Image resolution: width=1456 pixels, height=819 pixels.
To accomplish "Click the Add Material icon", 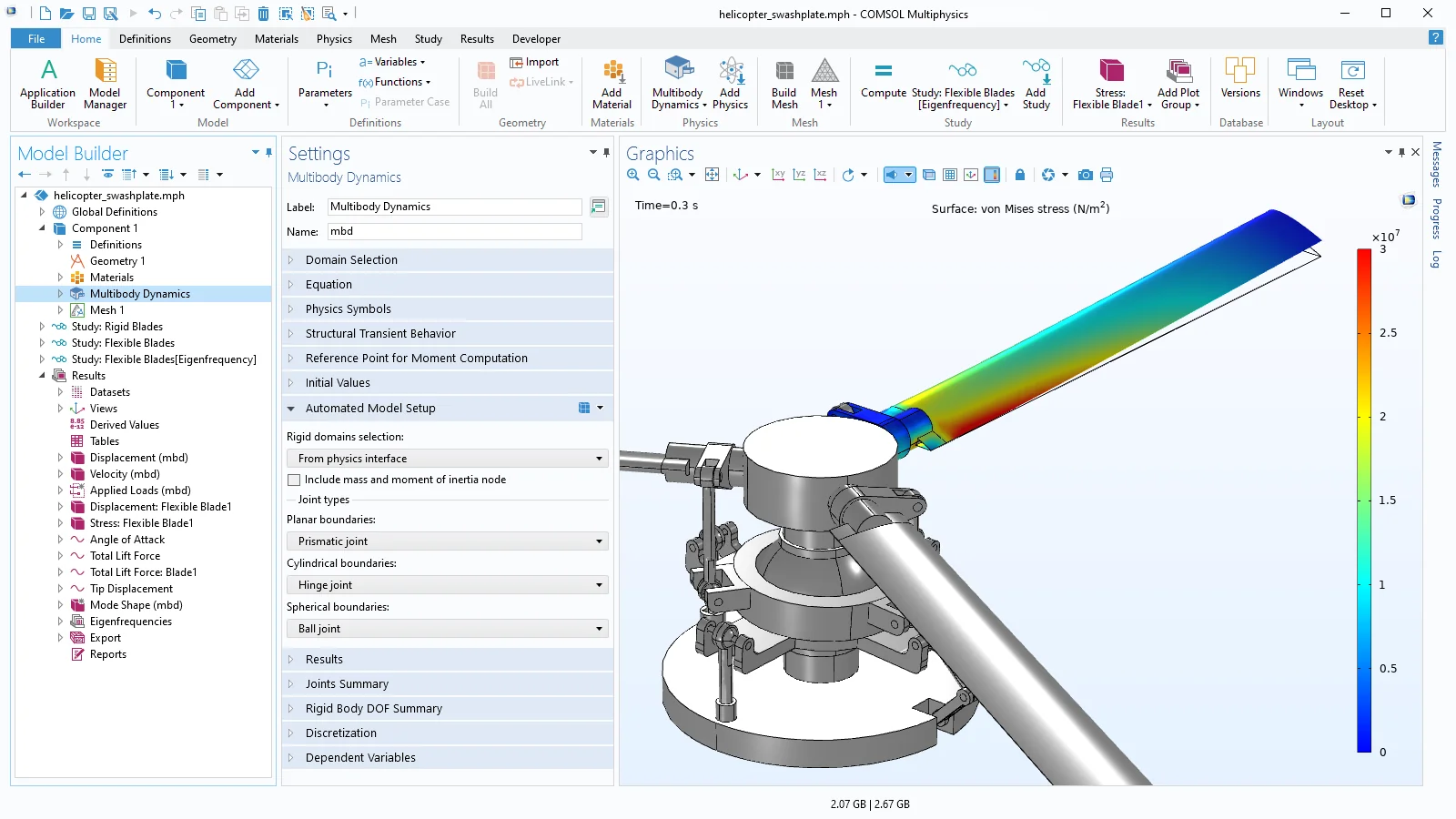I will point(612,84).
